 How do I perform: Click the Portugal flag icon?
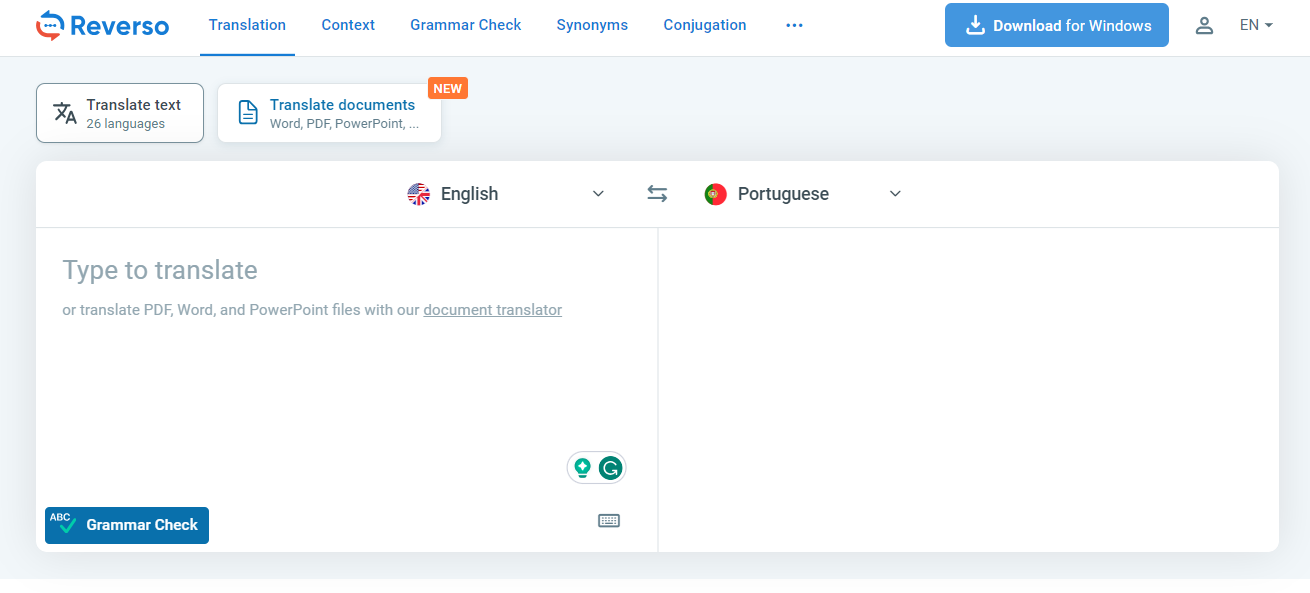[715, 194]
